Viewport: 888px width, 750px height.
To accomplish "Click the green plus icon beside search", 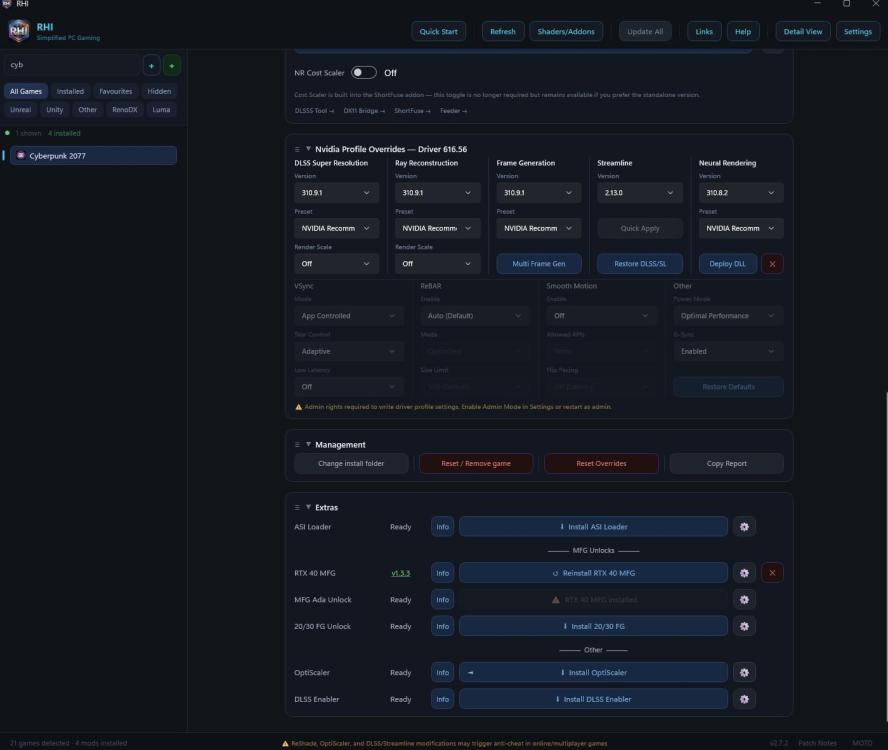I will pos(172,65).
